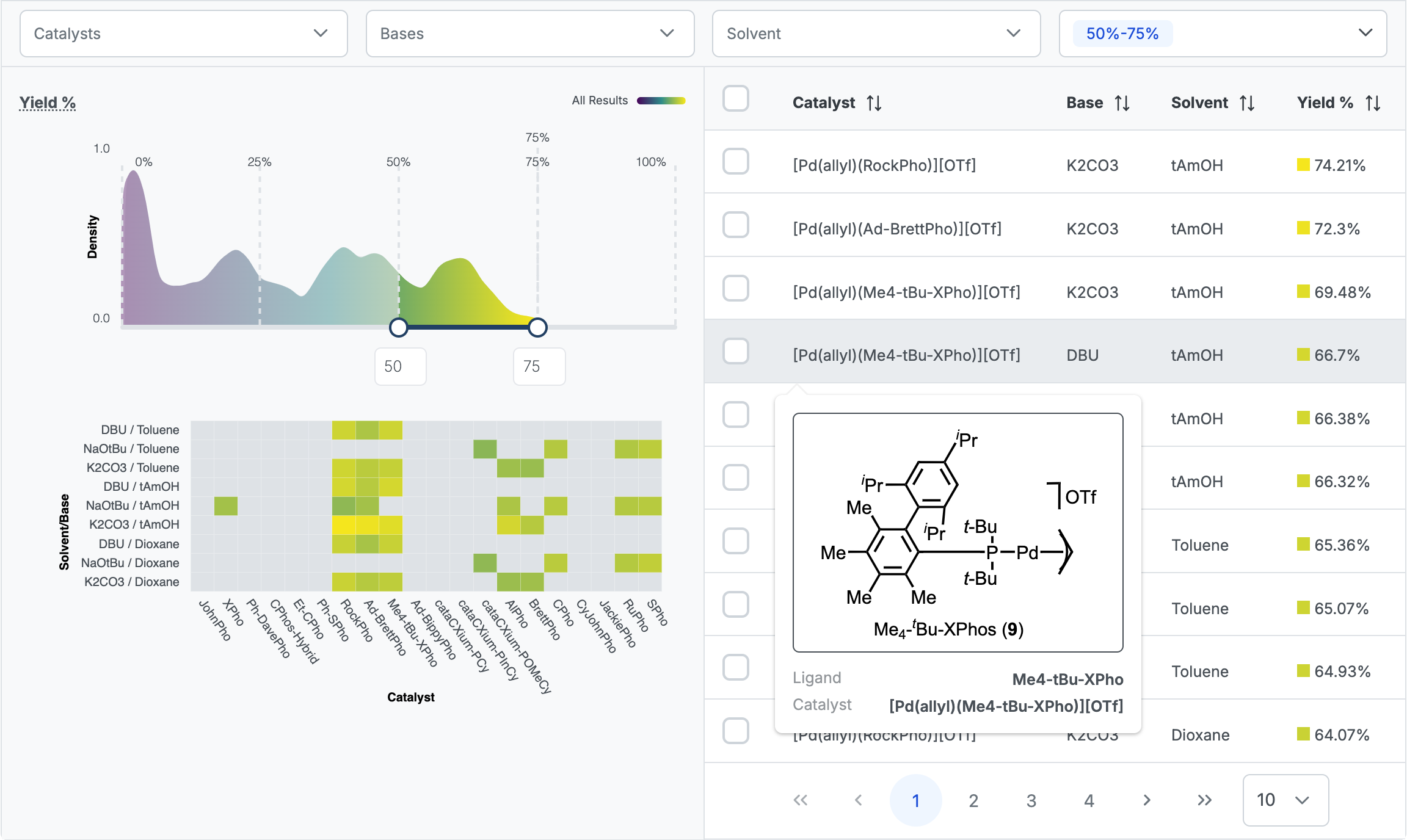
Task: Switch to results page 4
Action: (x=1089, y=800)
